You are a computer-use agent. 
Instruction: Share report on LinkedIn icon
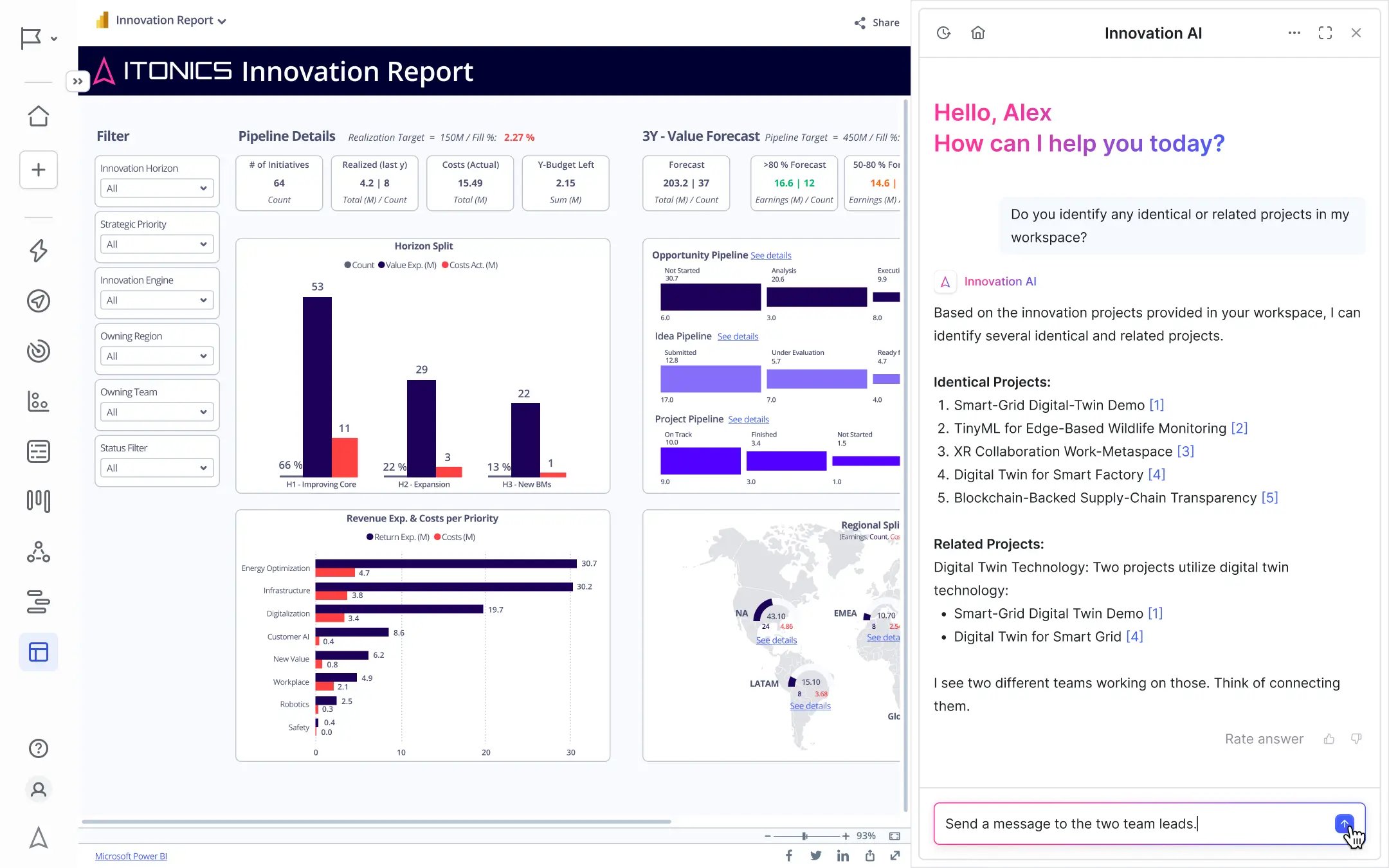coord(843,856)
